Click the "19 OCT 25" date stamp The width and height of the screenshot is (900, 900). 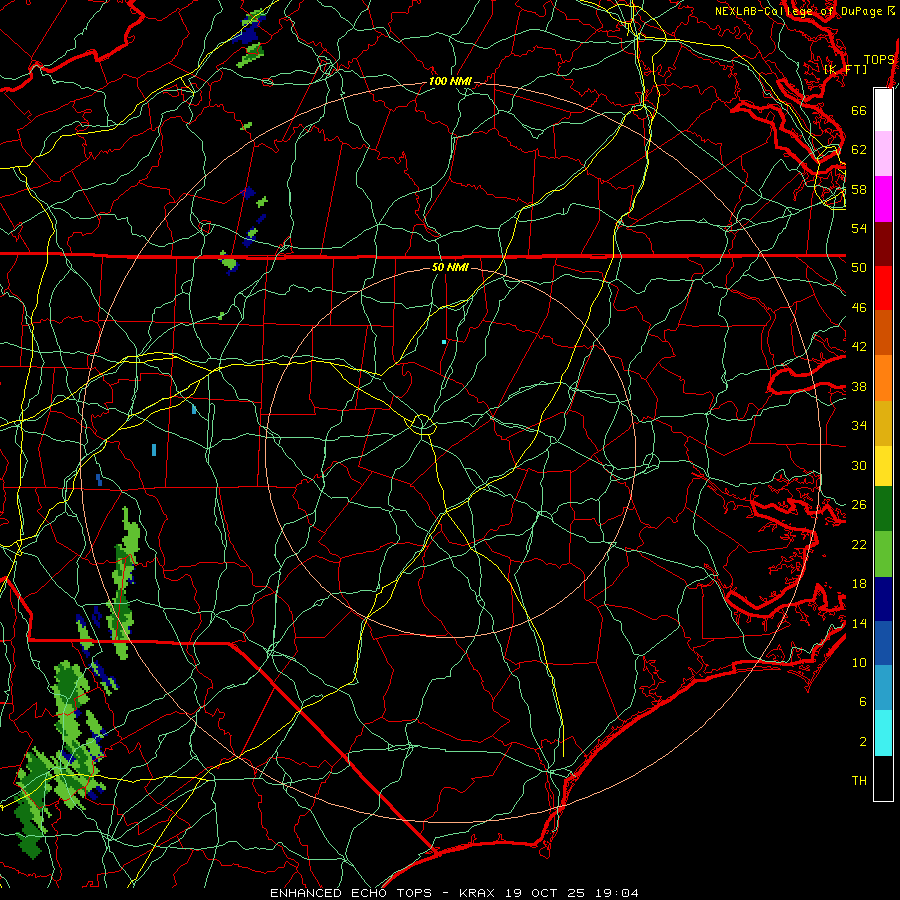point(545,893)
